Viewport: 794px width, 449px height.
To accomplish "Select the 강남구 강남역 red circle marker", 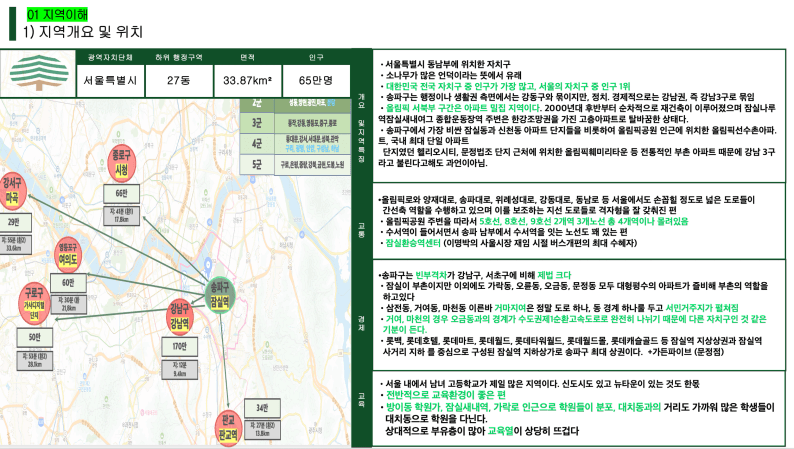I will point(179,316).
